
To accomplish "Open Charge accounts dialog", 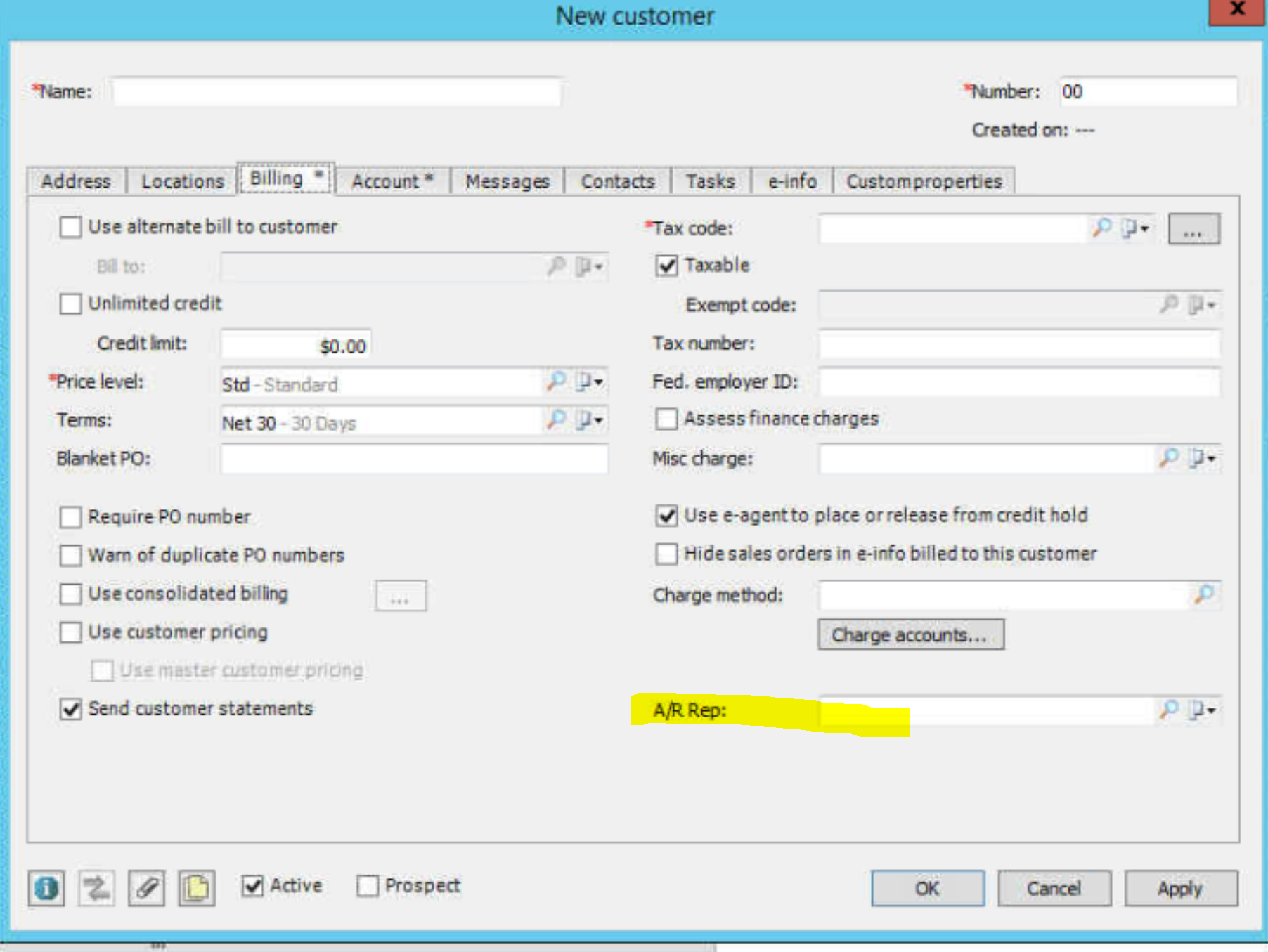I will 911,634.
